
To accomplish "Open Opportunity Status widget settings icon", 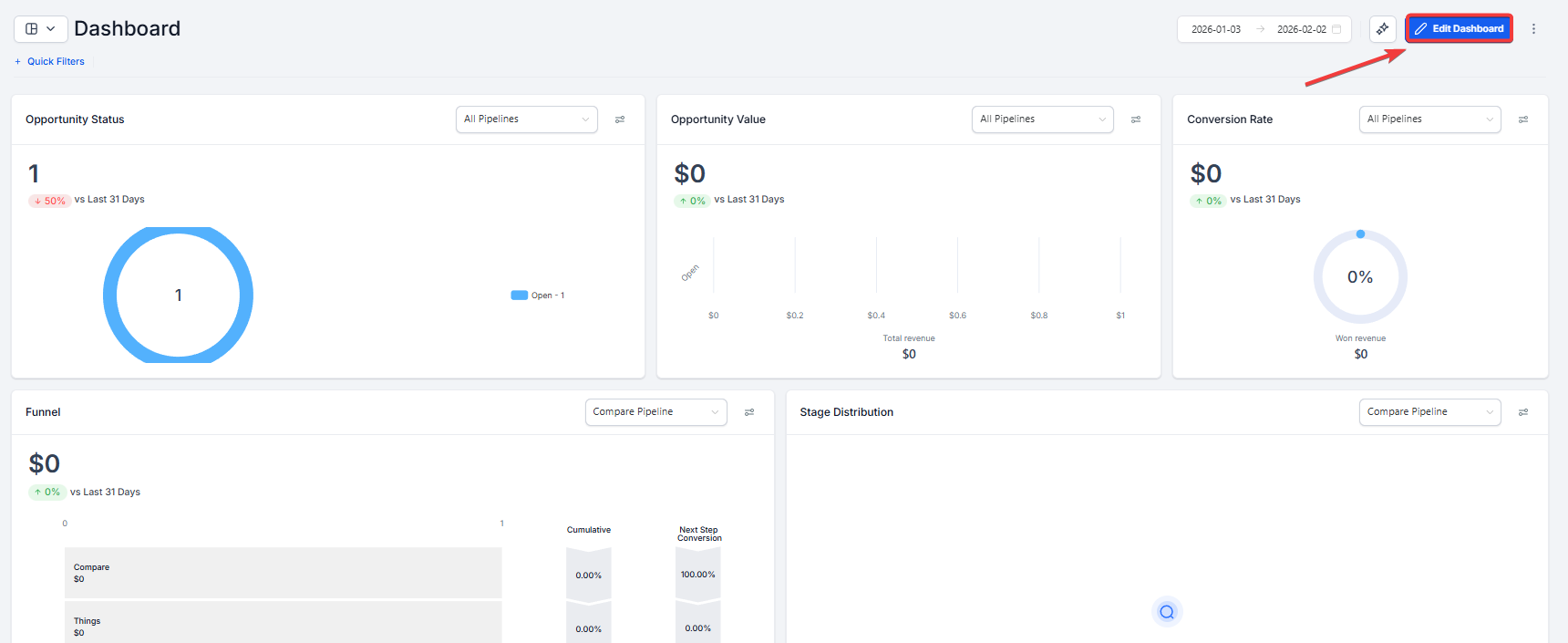I will [620, 119].
